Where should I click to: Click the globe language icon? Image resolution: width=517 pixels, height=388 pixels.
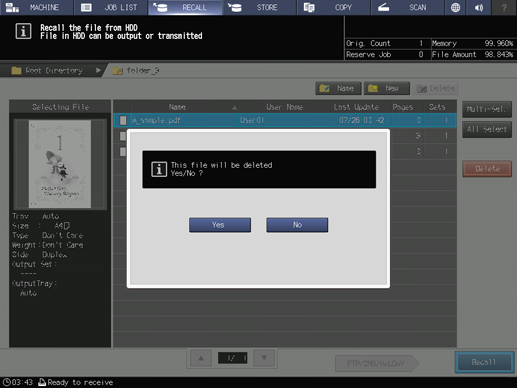pyautogui.click(x=455, y=7)
